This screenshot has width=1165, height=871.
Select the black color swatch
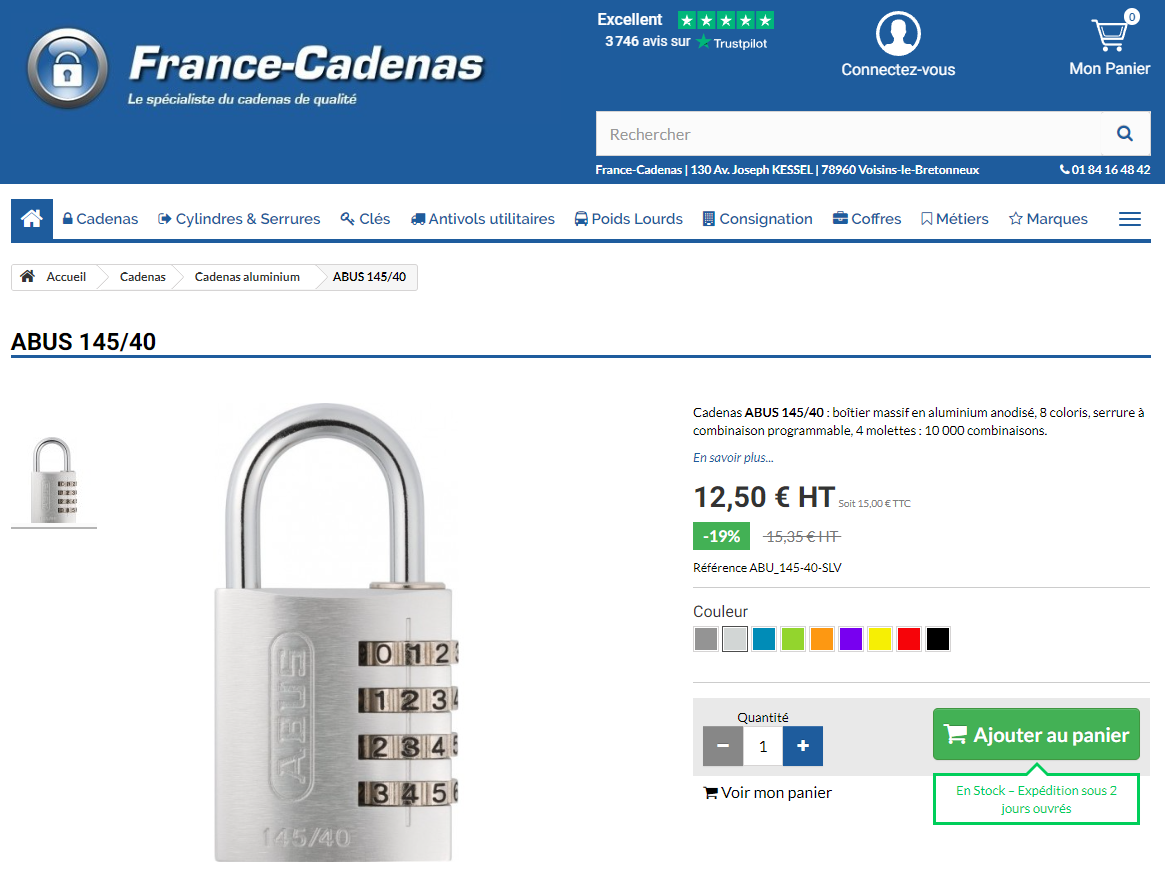pos(937,639)
